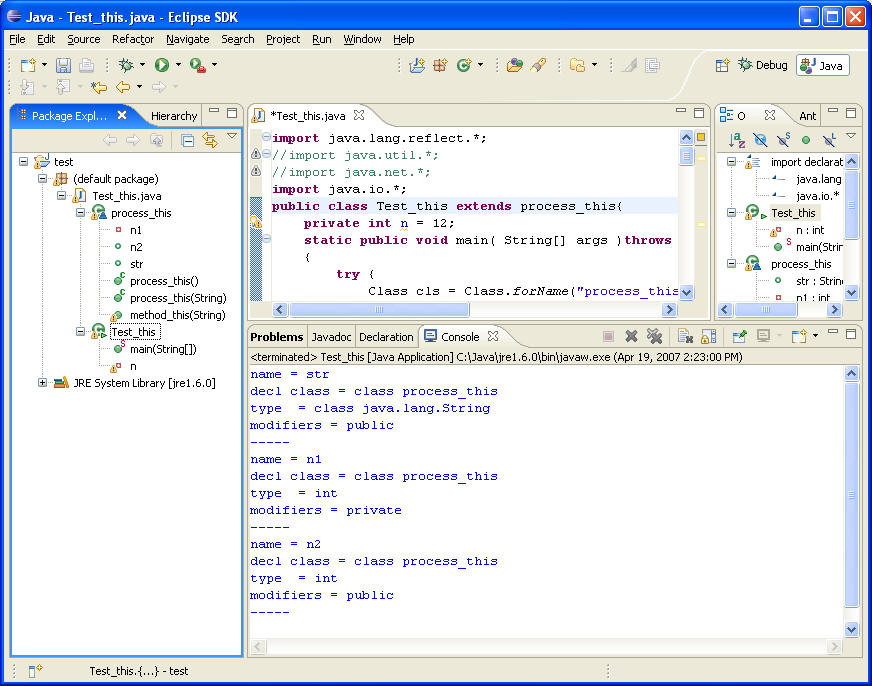Open the Refactor menu

click(133, 39)
